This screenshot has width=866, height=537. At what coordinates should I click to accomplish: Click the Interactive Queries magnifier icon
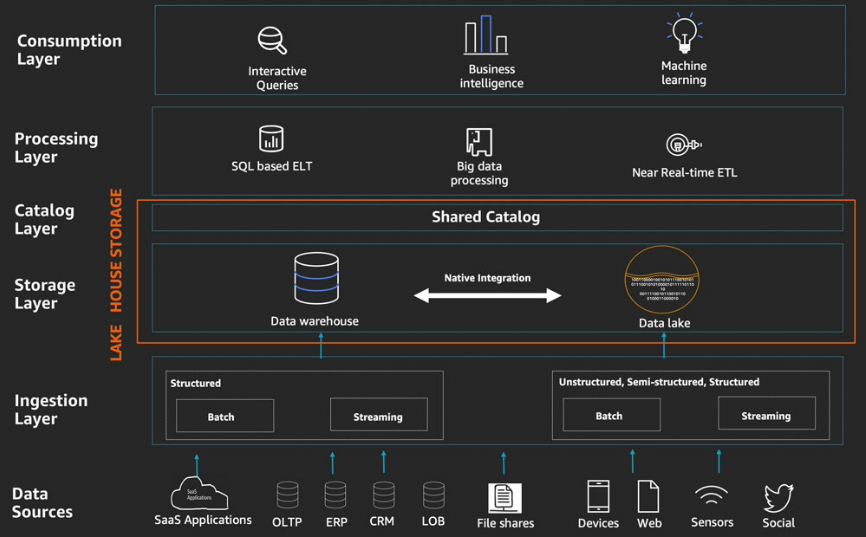(272, 40)
